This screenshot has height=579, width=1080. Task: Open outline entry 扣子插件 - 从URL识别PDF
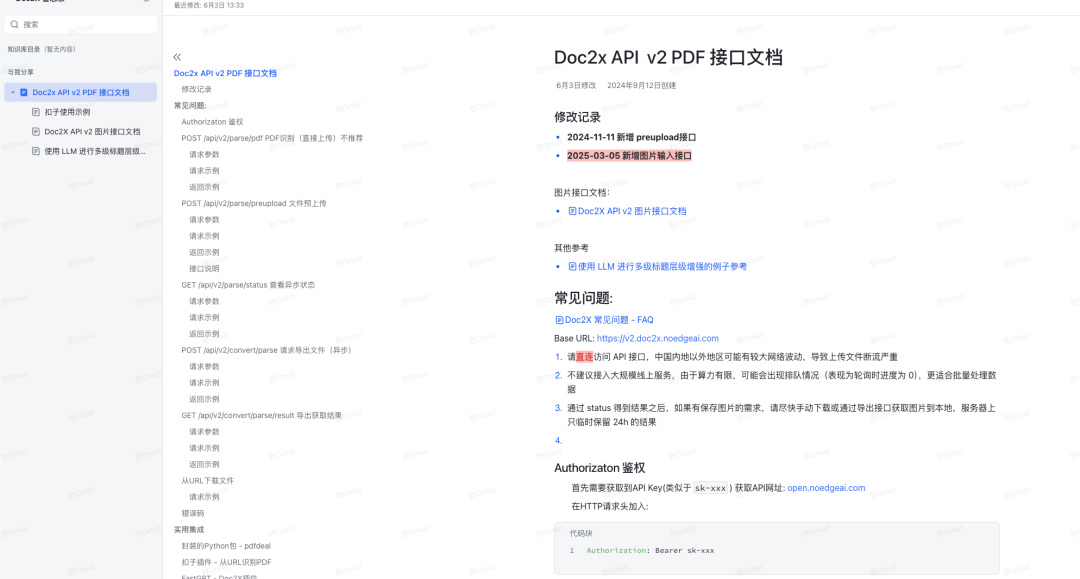227,562
